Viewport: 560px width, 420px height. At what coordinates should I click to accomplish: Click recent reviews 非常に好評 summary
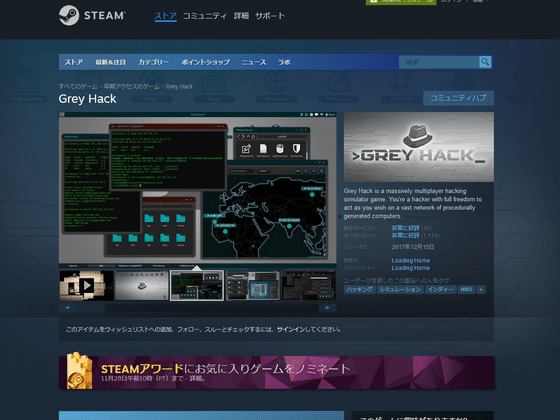point(405,228)
